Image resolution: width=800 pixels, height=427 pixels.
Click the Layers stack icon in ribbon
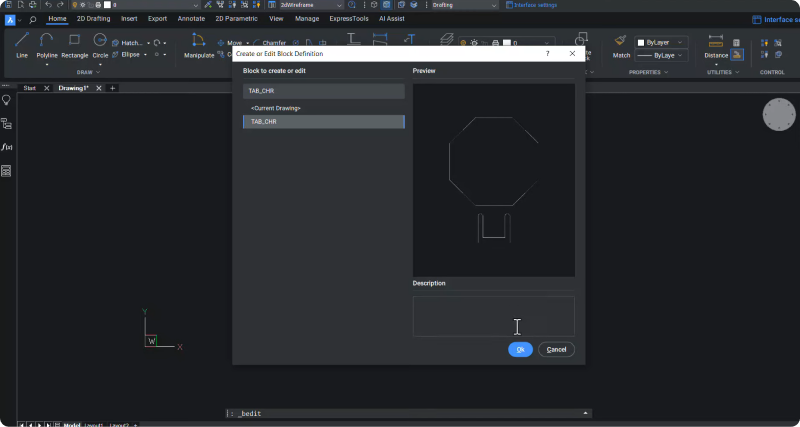coord(447,39)
